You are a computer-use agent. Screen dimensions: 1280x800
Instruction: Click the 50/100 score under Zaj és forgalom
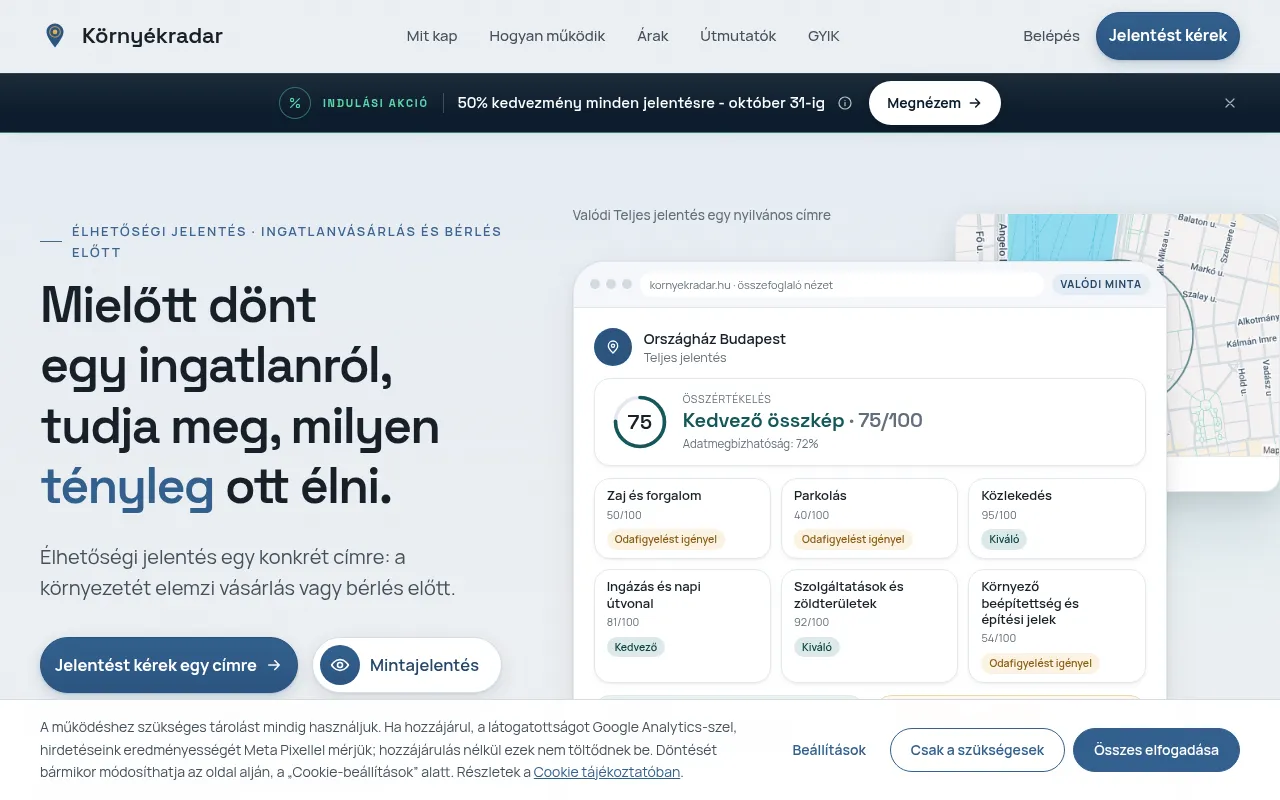click(624, 515)
